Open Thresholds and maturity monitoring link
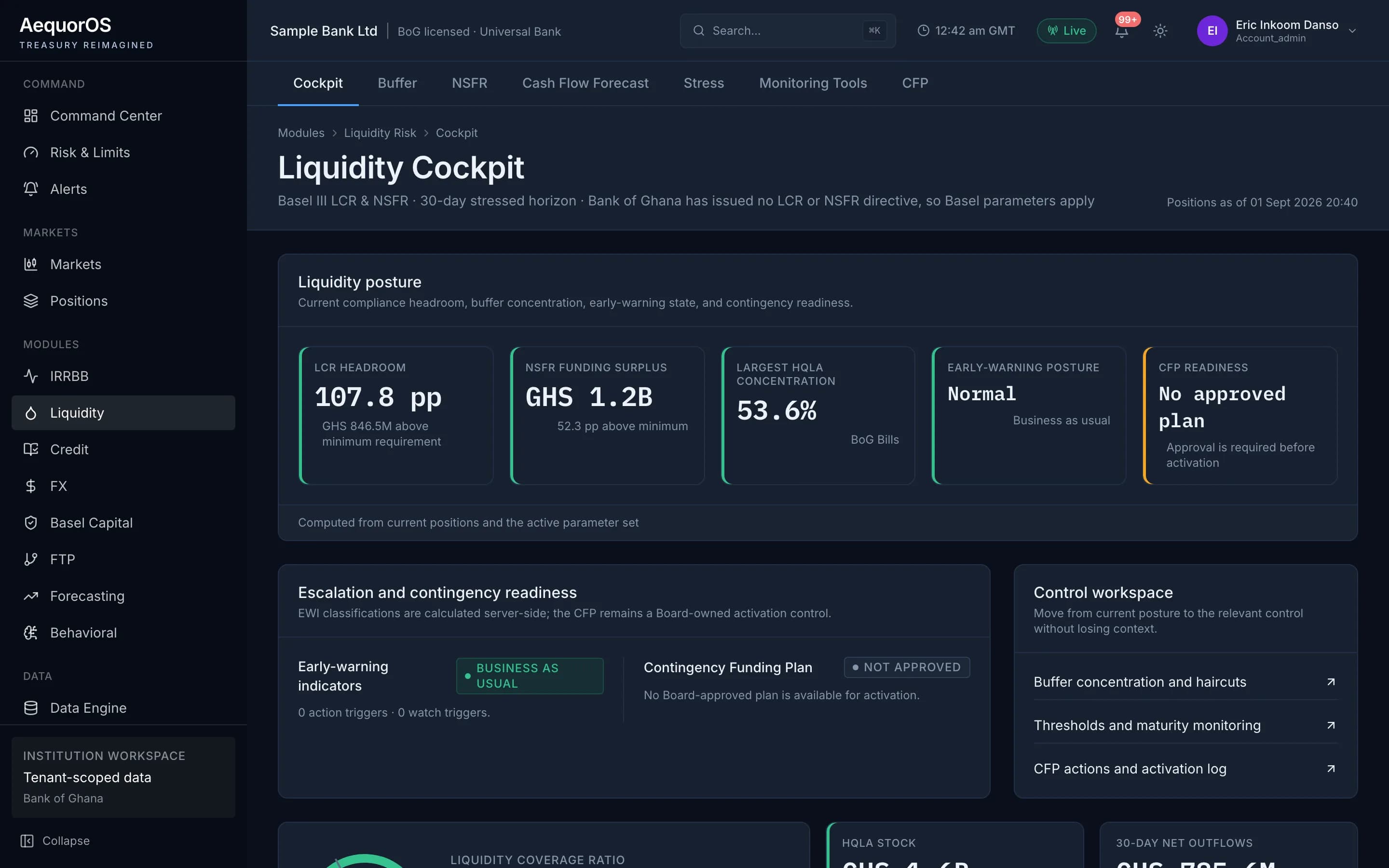1389x868 pixels. coord(1185,725)
